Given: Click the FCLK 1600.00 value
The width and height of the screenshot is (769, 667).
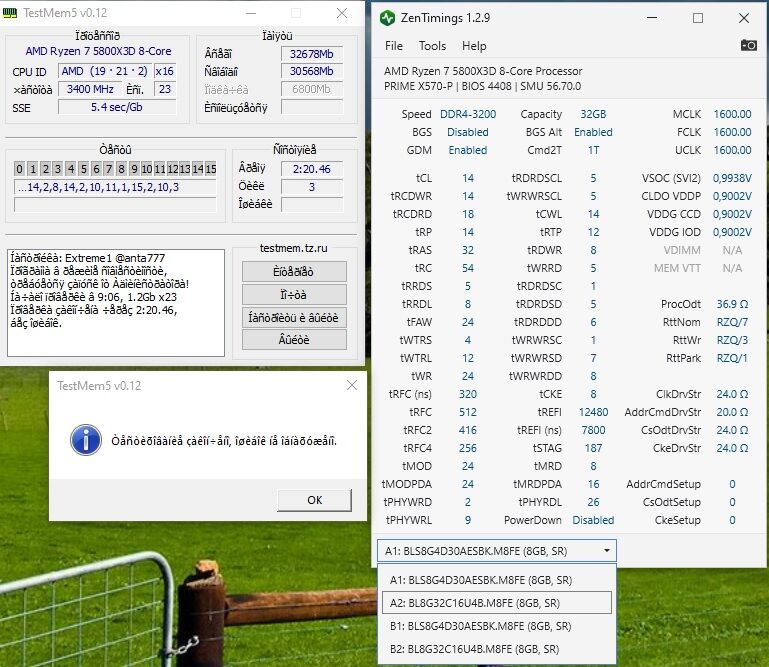Looking at the screenshot, I should 732,132.
